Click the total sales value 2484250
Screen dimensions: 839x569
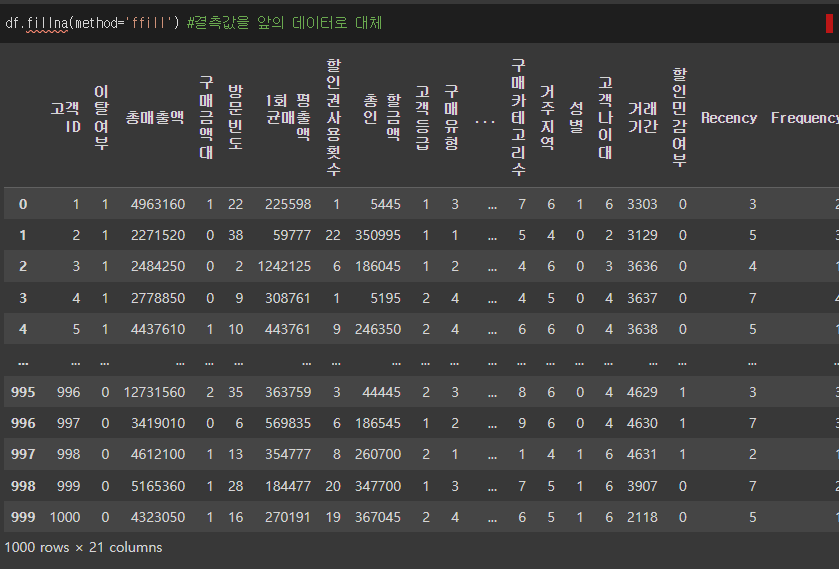[158, 266]
